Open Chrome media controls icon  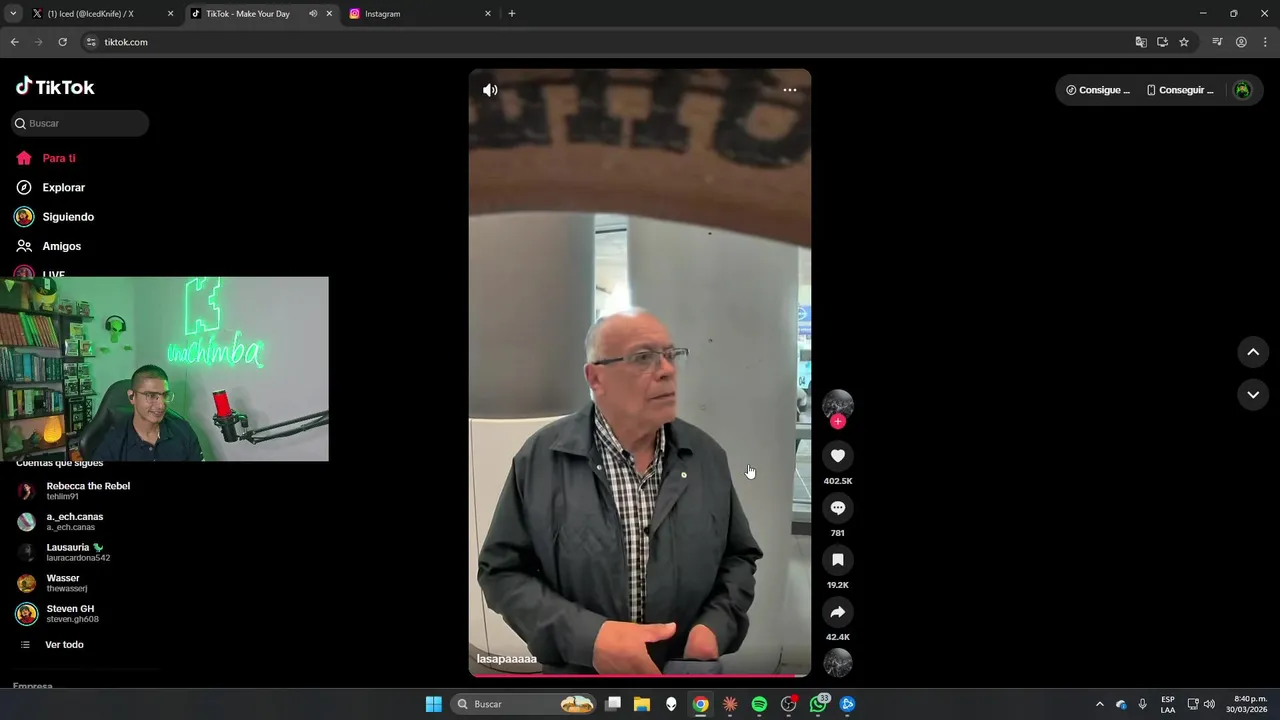point(1217,42)
